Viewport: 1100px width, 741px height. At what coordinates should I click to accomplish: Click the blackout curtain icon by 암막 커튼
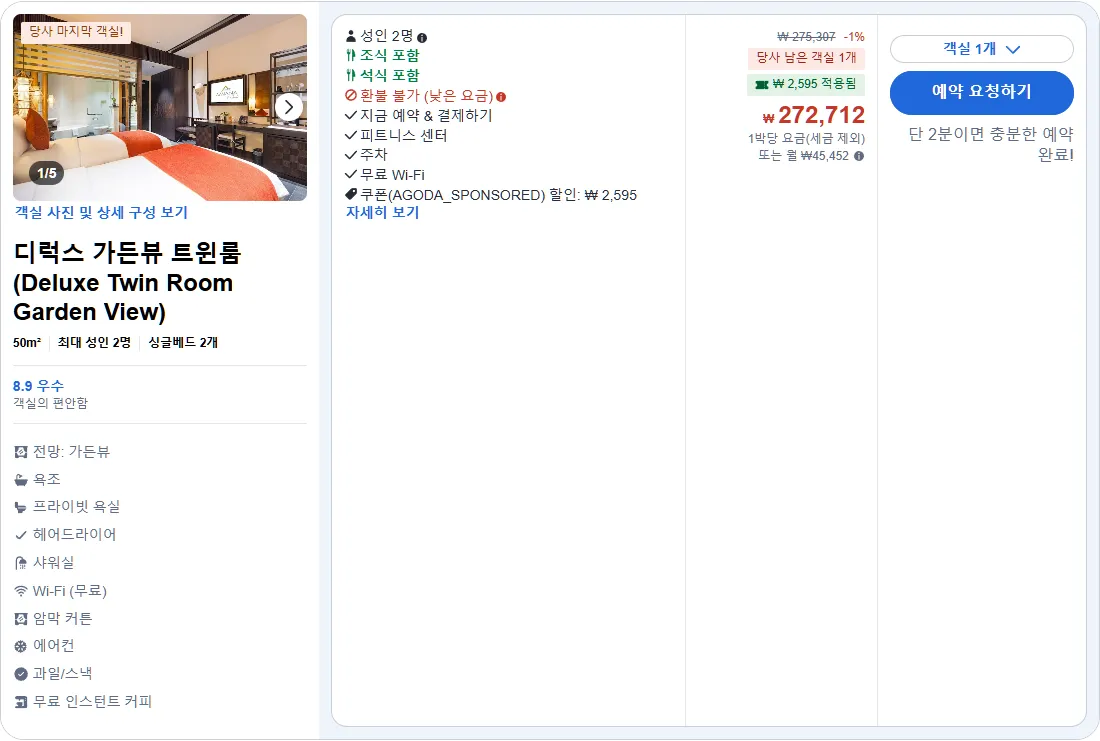tap(21, 619)
